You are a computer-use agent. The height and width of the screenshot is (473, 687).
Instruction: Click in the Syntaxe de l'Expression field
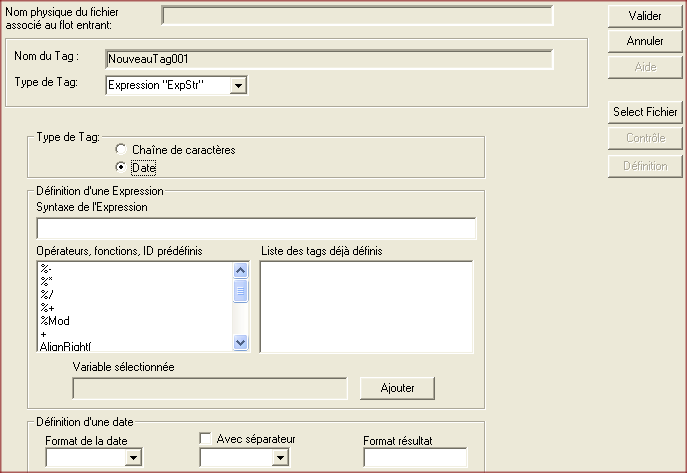(x=255, y=228)
